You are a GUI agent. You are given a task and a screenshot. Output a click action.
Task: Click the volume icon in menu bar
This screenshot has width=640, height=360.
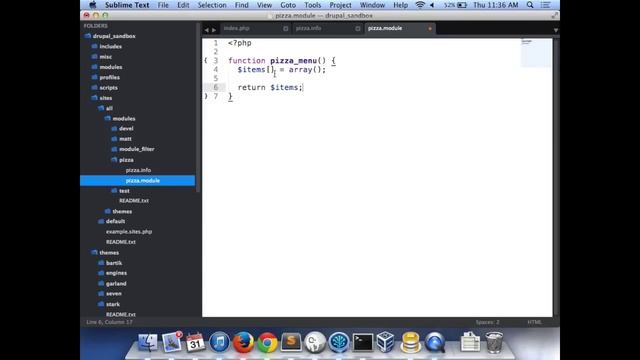pos(432,5)
